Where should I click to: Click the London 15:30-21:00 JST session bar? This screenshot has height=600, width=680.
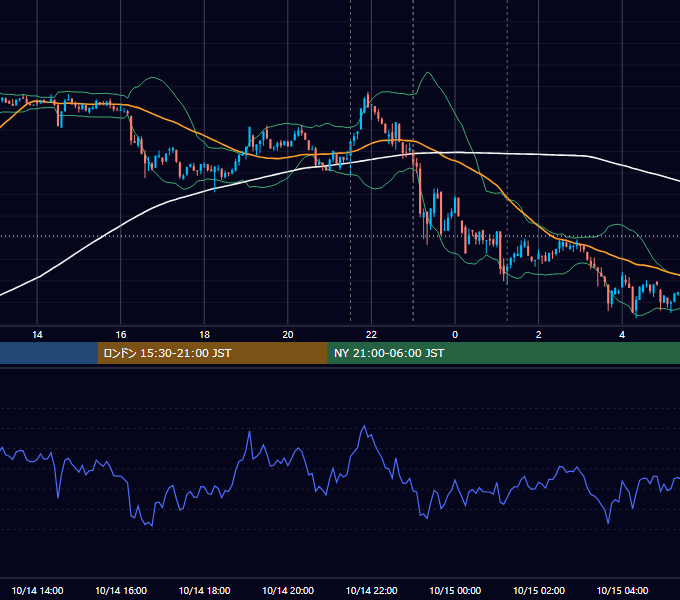(x=212, y=353)
